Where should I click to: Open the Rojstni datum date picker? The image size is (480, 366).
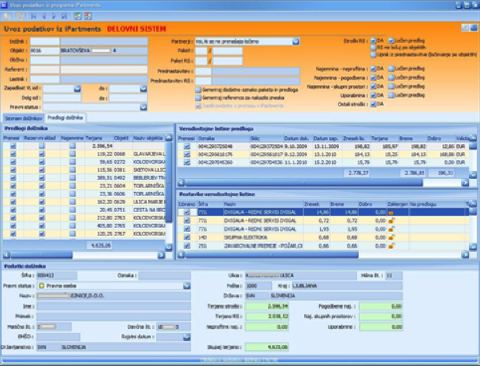pos(187,337)
